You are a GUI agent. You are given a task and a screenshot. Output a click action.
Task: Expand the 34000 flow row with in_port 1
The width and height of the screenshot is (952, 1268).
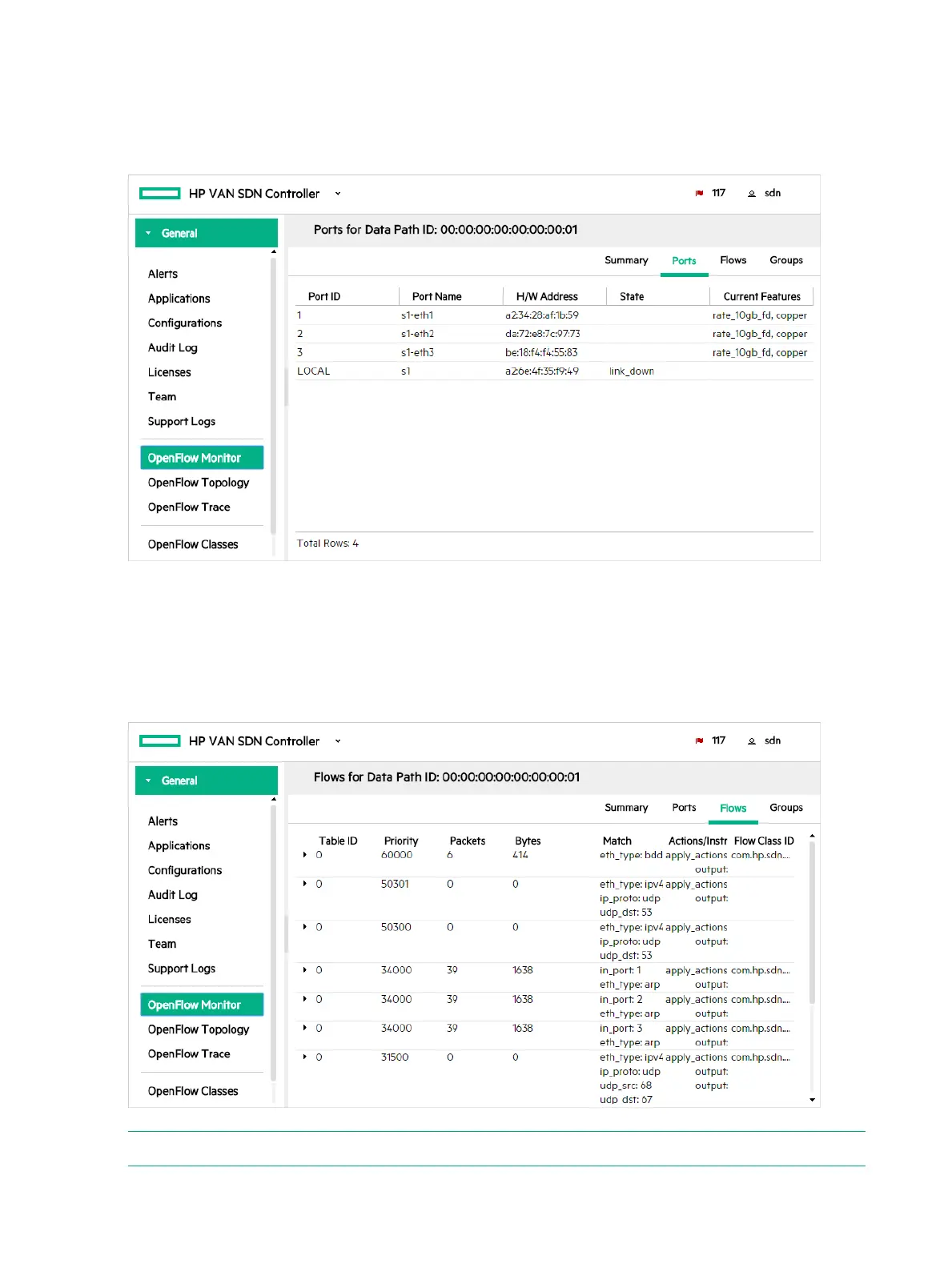pyautogui.click(x=305, y=969)
